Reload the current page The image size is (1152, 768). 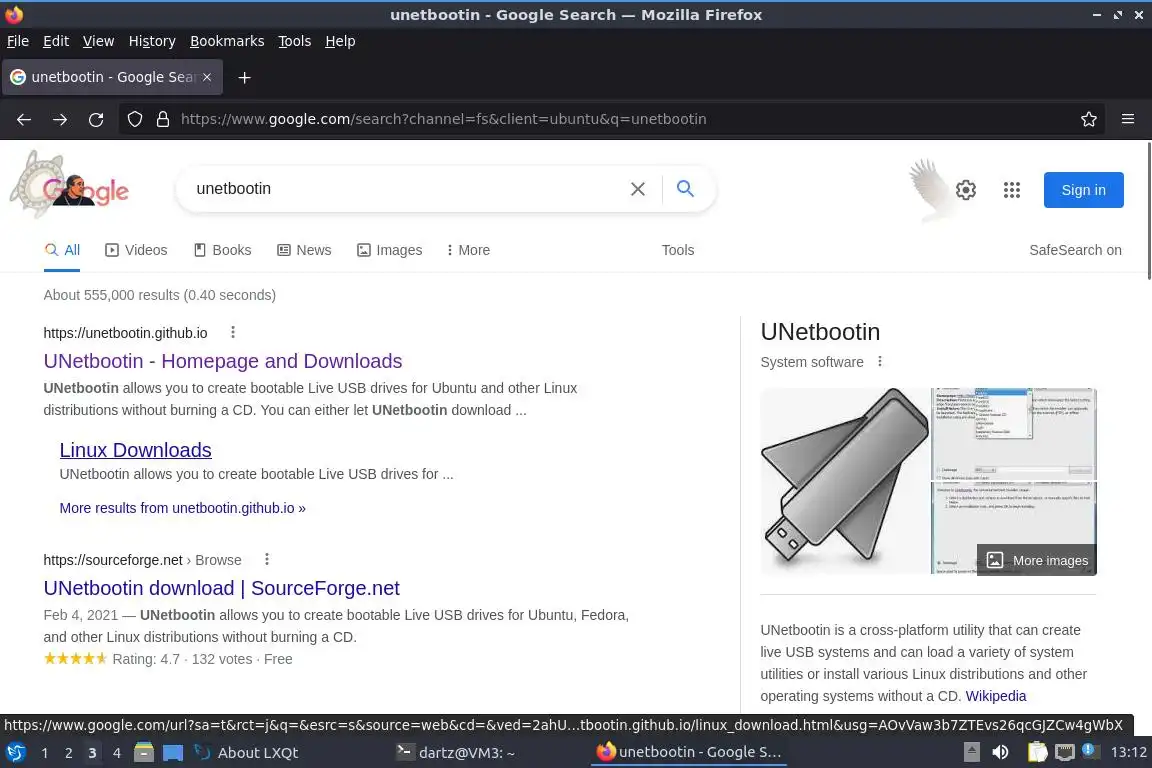click(x=96, y=119)
